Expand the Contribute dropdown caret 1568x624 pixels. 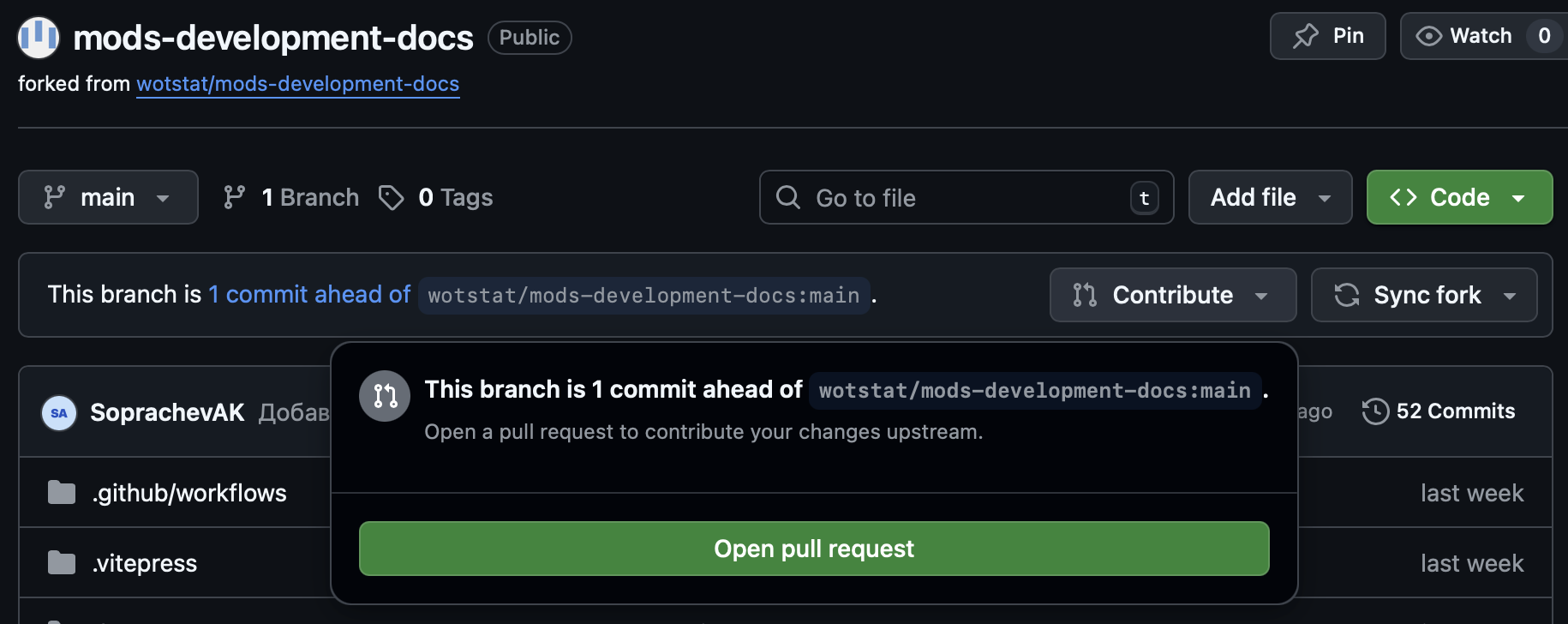point(1261,296)
